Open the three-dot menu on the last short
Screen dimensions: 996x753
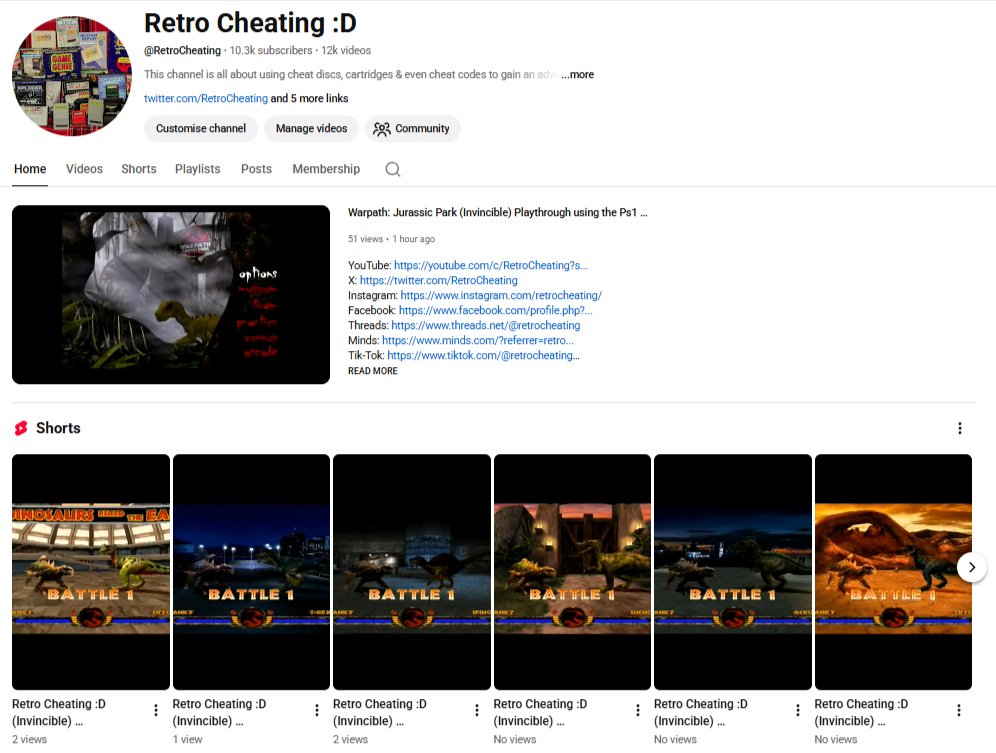click(x=960, y=710)
